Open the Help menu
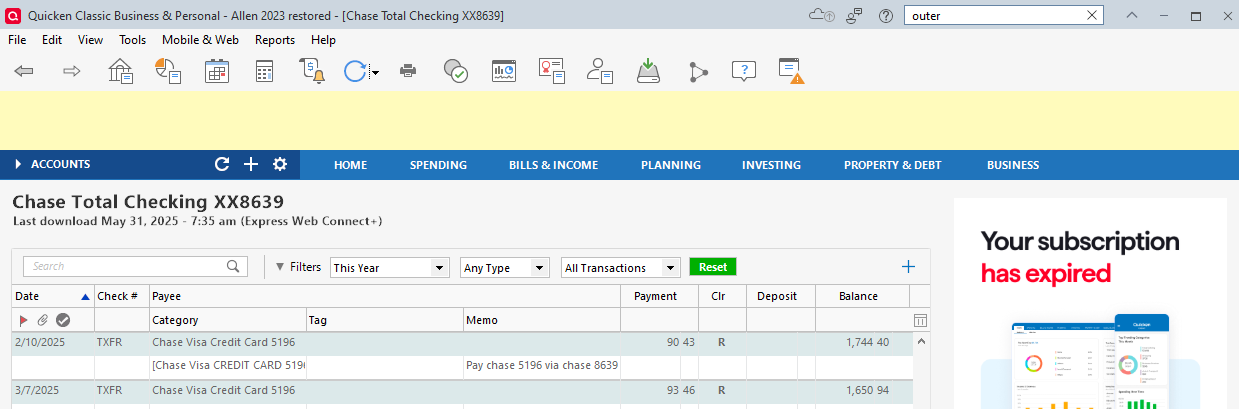The height and width of the screenshot is (409, 1239). [323, 40]
